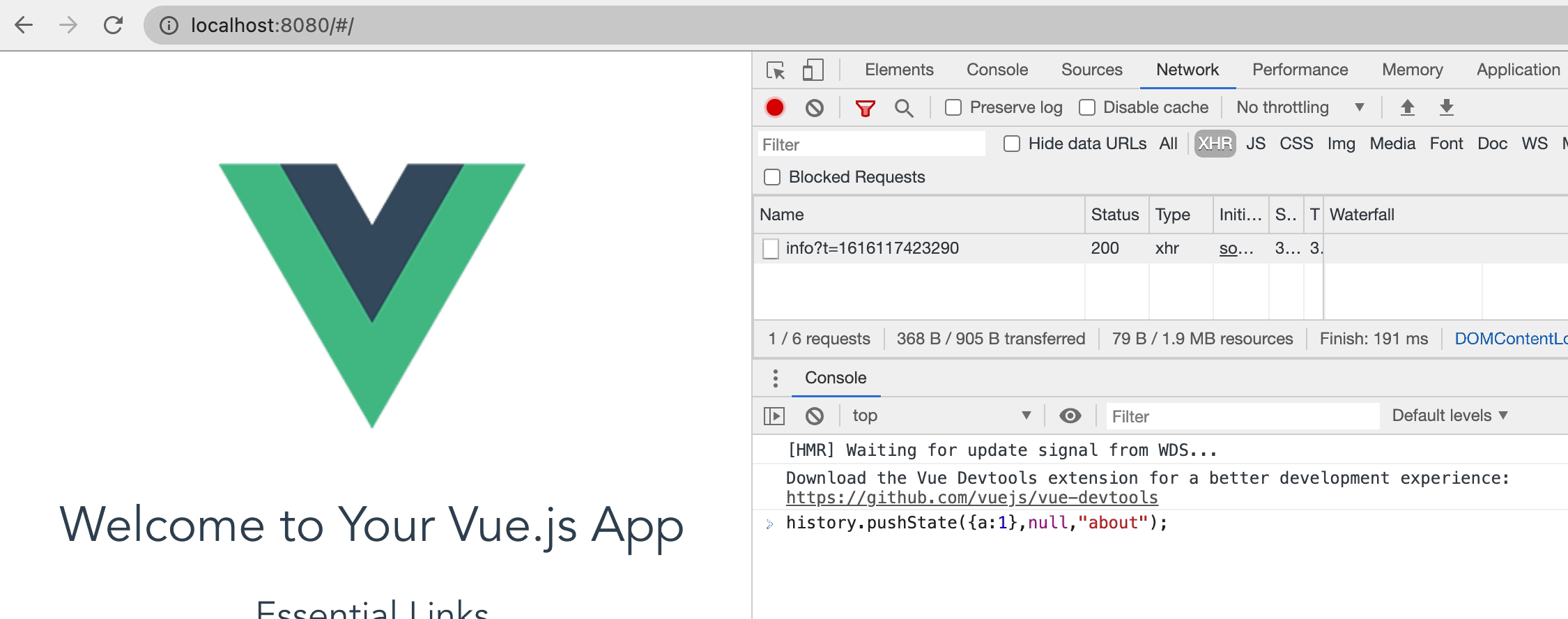Sort requests by the Status column
1568x619 pixels.
pos(1115,215)
